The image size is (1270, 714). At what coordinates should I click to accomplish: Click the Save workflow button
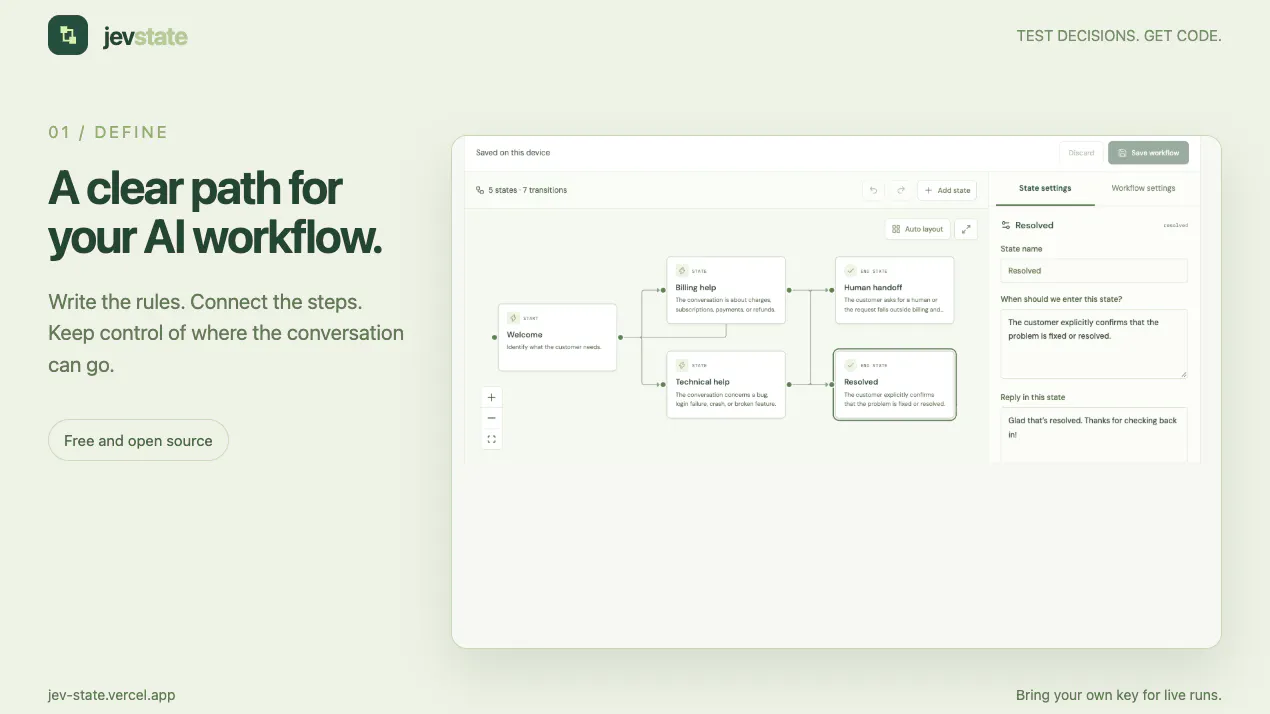[x=1148, y=153]
